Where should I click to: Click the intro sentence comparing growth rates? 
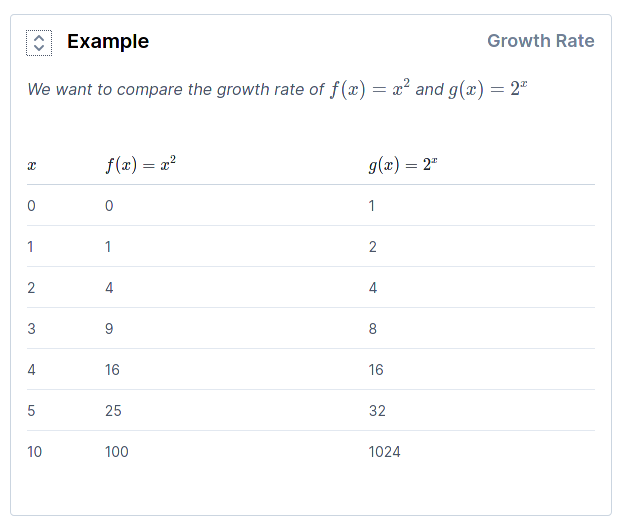[277, 89]
